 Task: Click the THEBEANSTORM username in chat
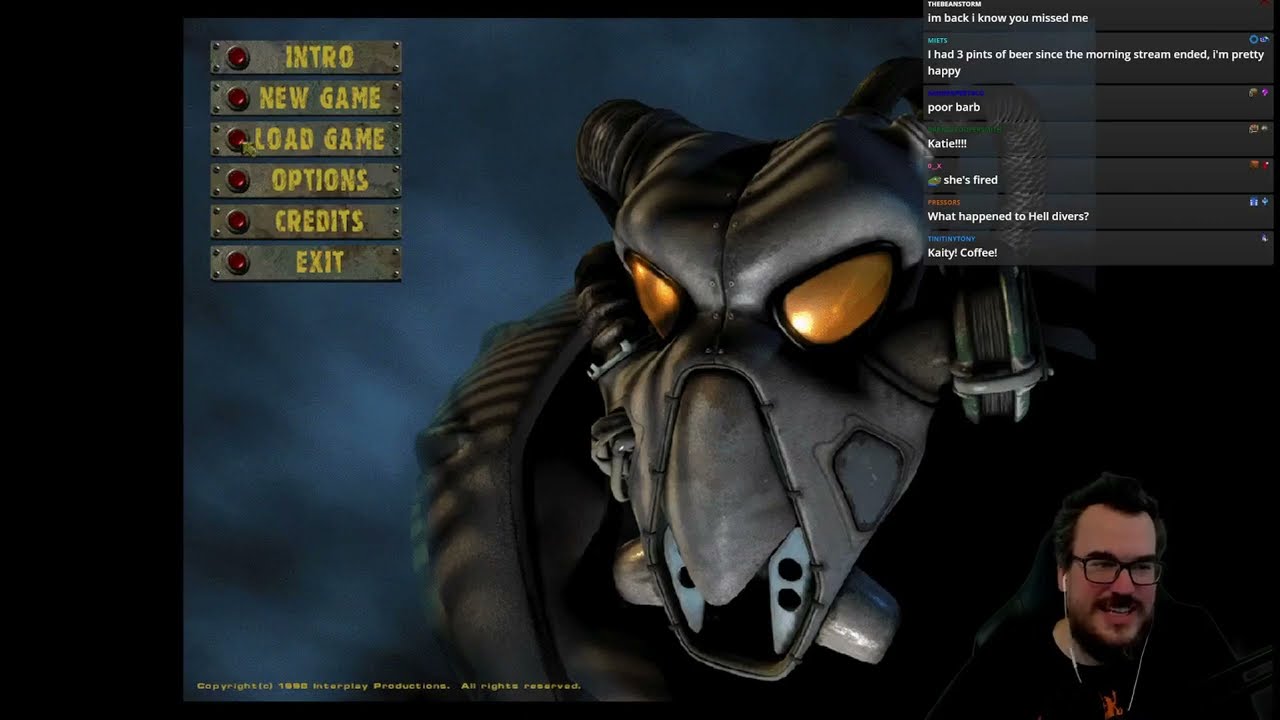tap(954, 4)
